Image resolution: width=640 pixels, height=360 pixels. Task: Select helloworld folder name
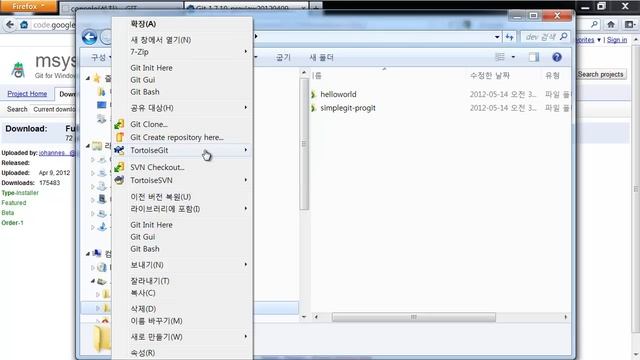[338, 94]
